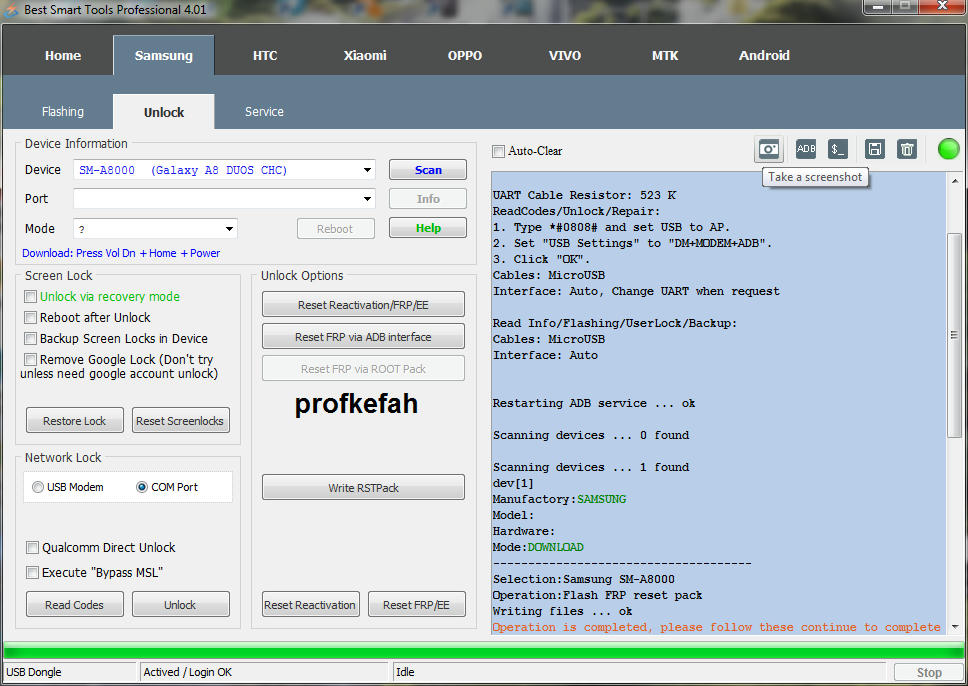
Task: Click the Stop button in status bar
Action: tap(928, 672)
